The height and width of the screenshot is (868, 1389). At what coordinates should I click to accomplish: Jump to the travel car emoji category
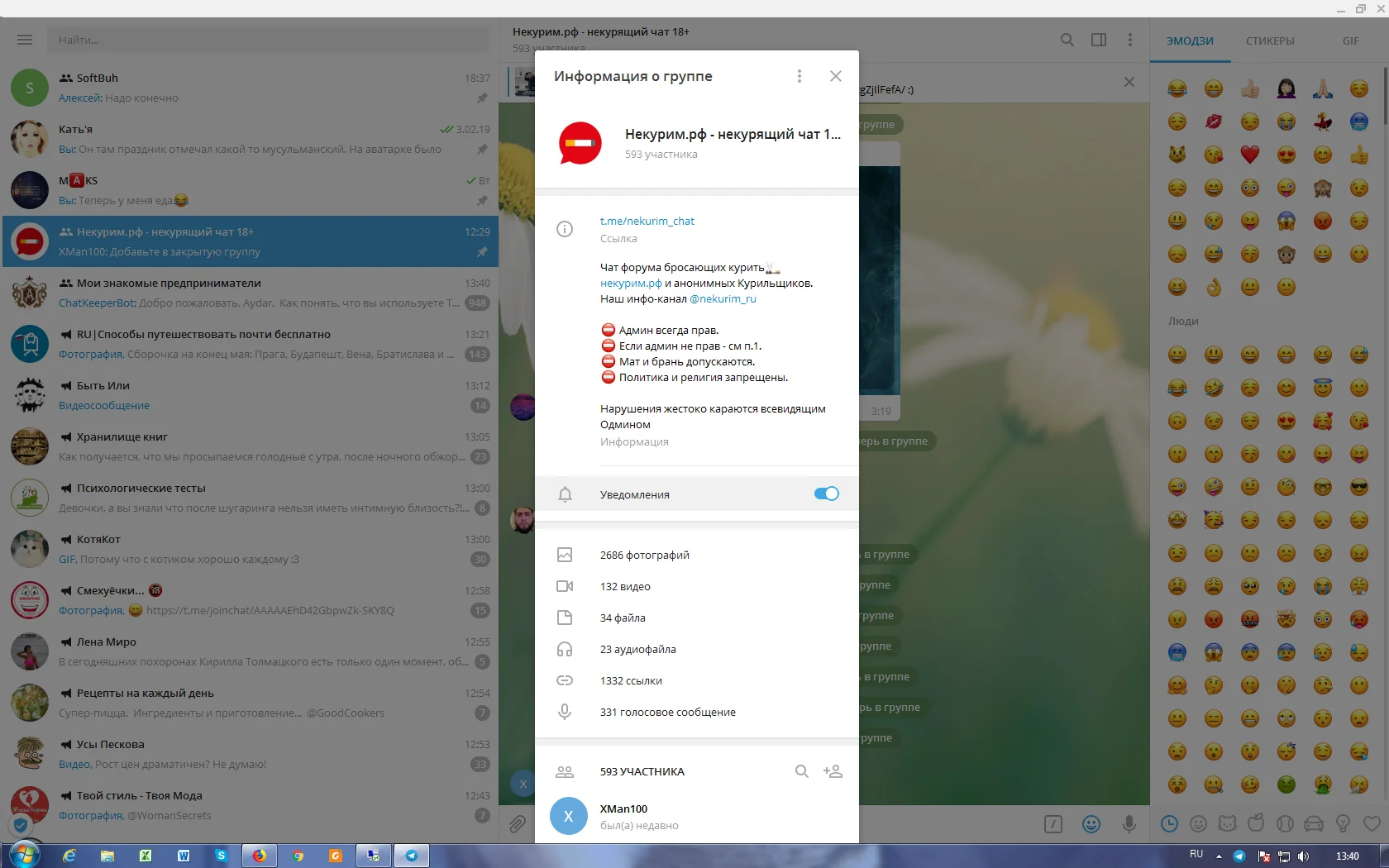tap(1314, 823)
